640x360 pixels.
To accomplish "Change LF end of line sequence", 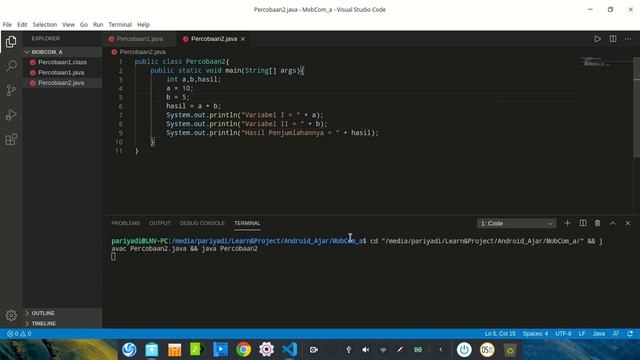I will point(582,333).
